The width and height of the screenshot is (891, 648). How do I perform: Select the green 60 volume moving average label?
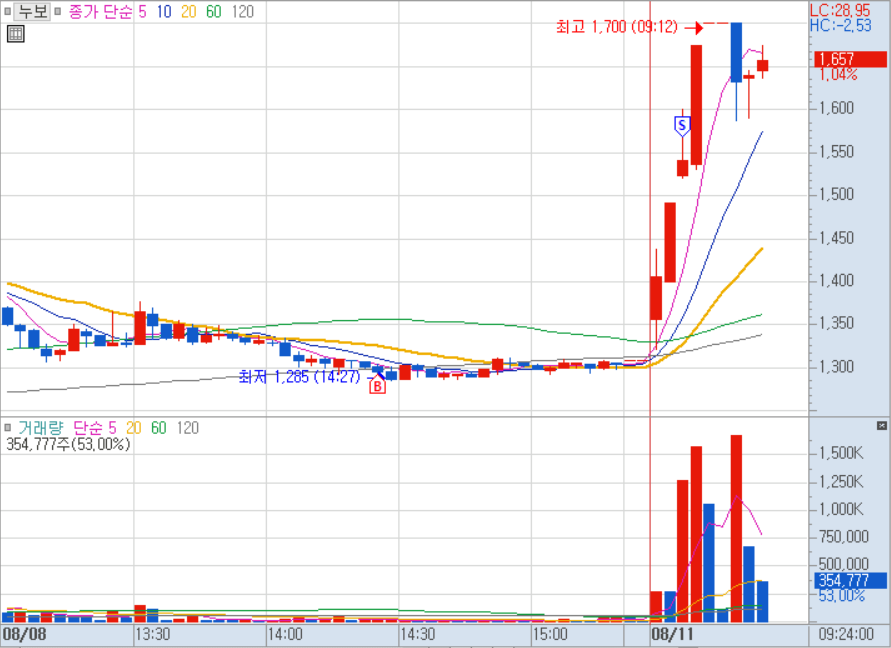[158, 428]
